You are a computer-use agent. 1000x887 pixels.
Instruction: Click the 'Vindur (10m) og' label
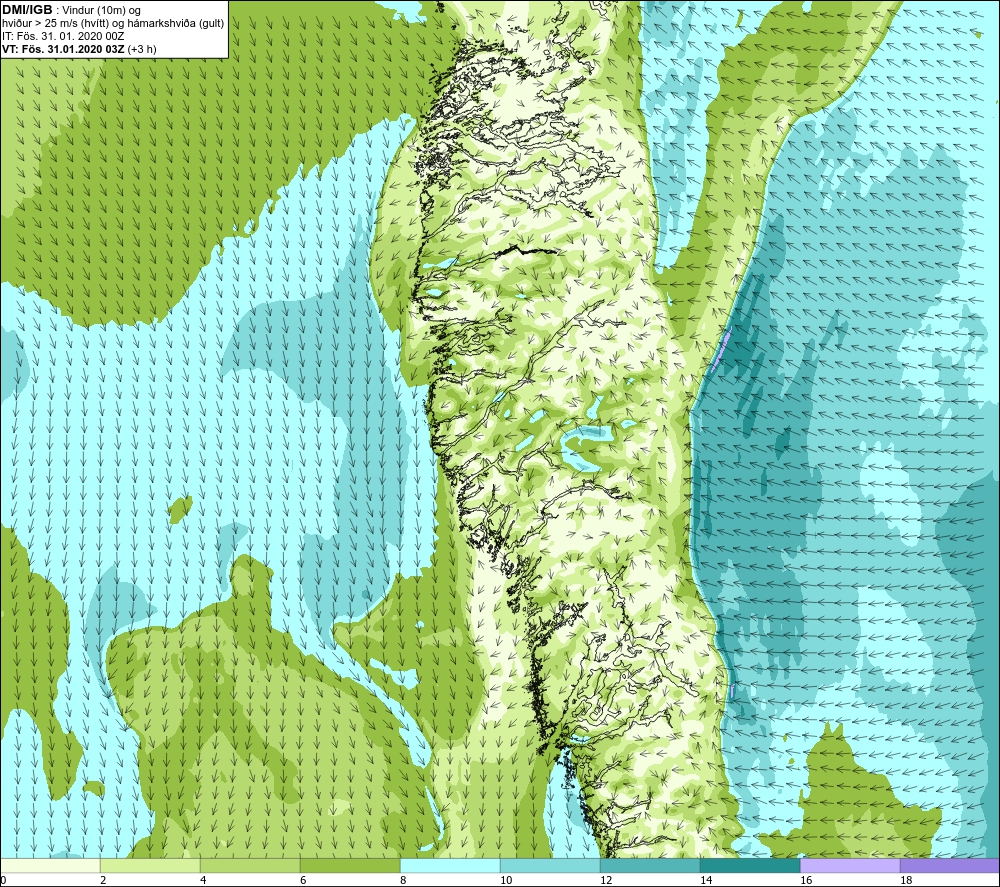(101, 10)
